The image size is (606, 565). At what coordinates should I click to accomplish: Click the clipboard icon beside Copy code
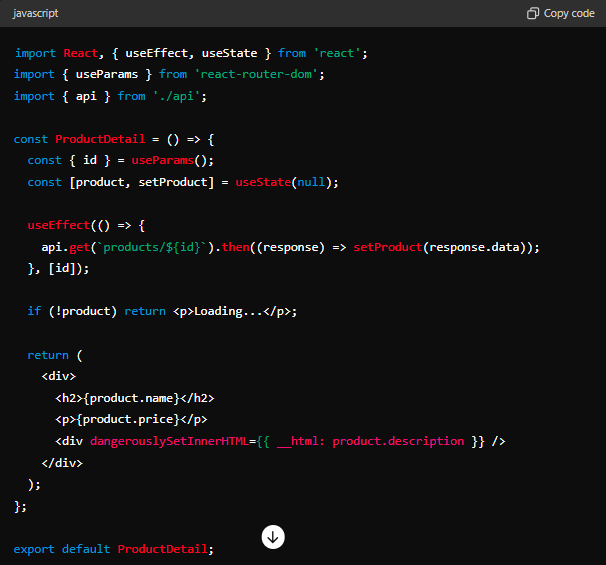click(x=533, y=13)
